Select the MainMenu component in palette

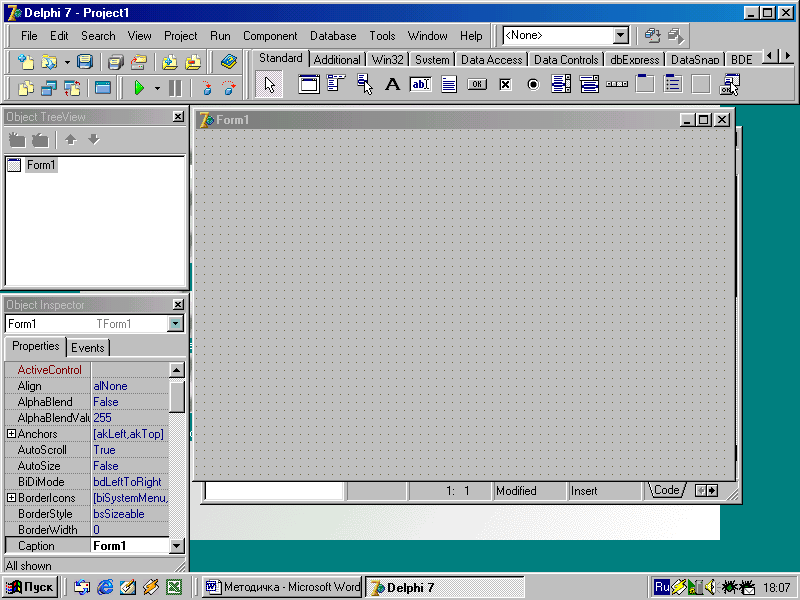336,84
